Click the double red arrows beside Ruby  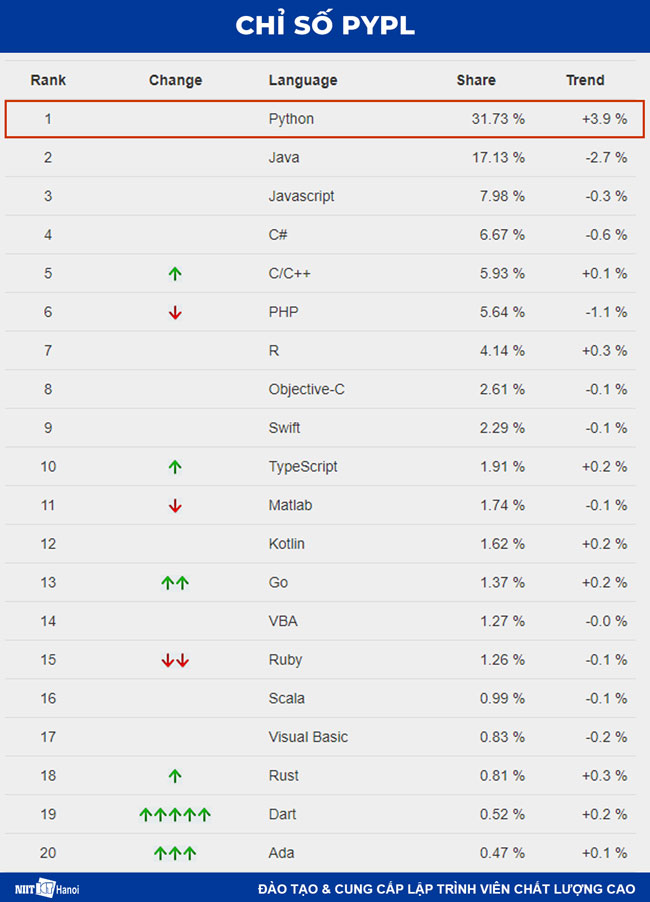click(175, 660)
